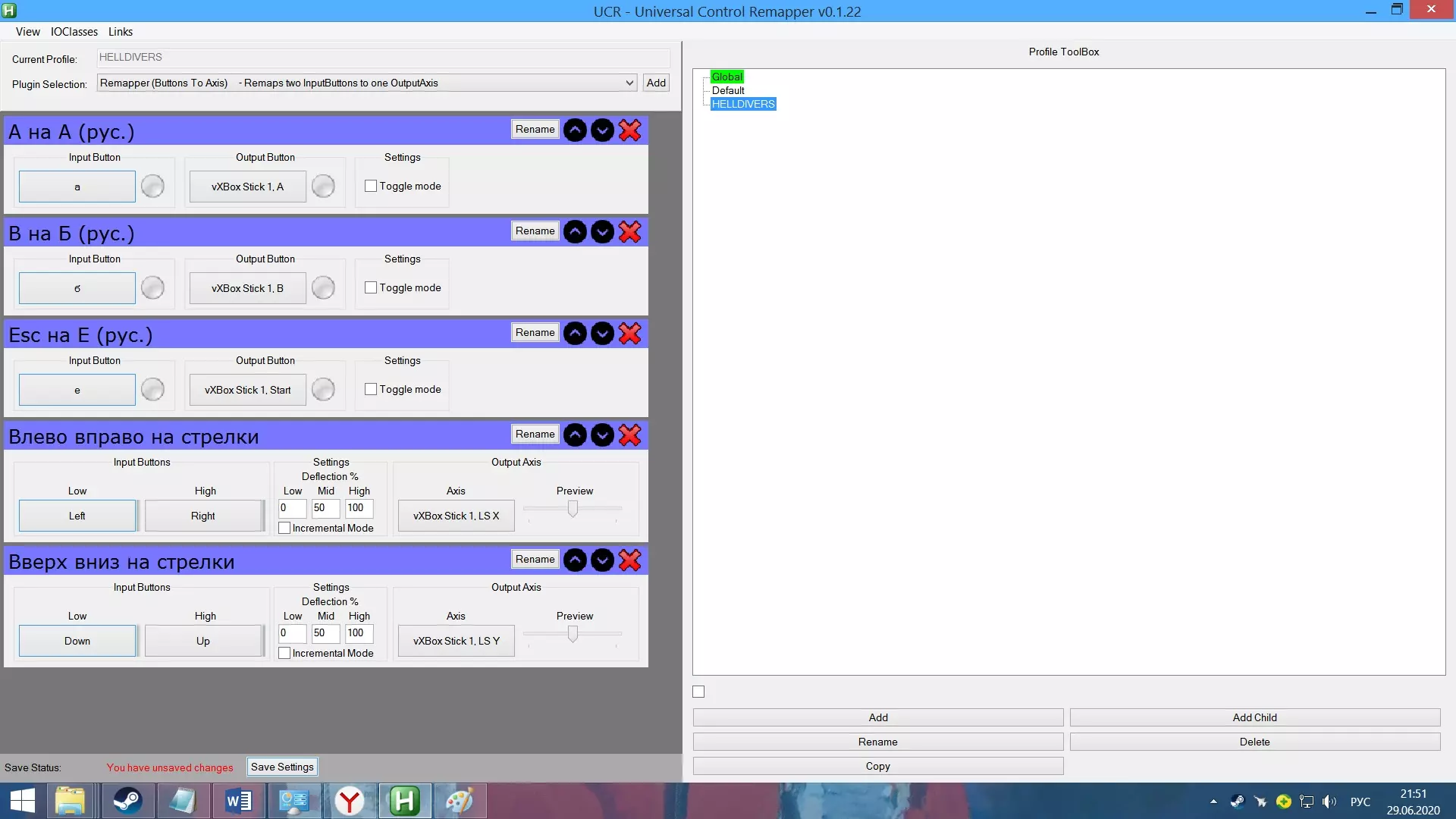Click the Save Settings button
Viewport: 1456px width, 819px height.
[x=282, y=767]
